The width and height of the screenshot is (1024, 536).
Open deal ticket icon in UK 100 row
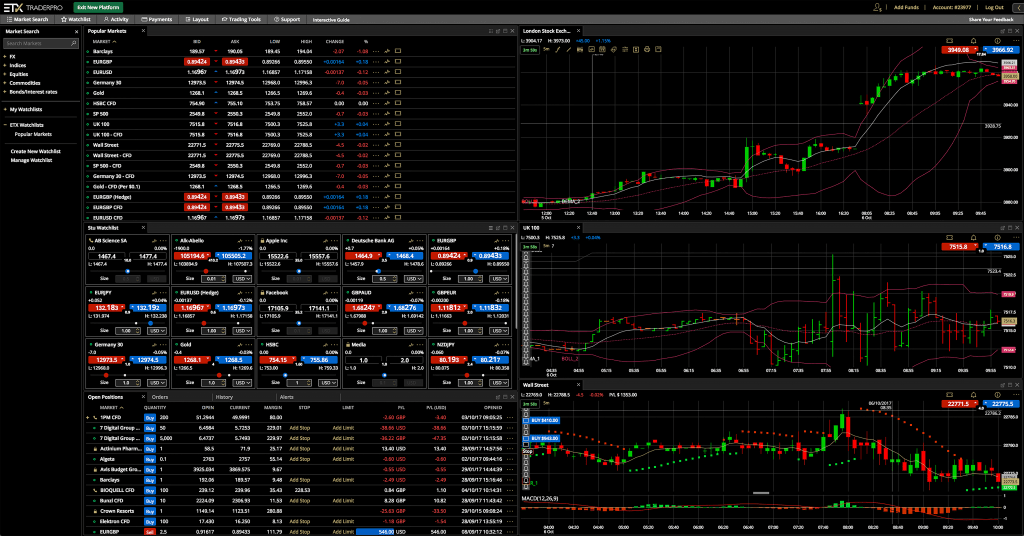point(398,124)
